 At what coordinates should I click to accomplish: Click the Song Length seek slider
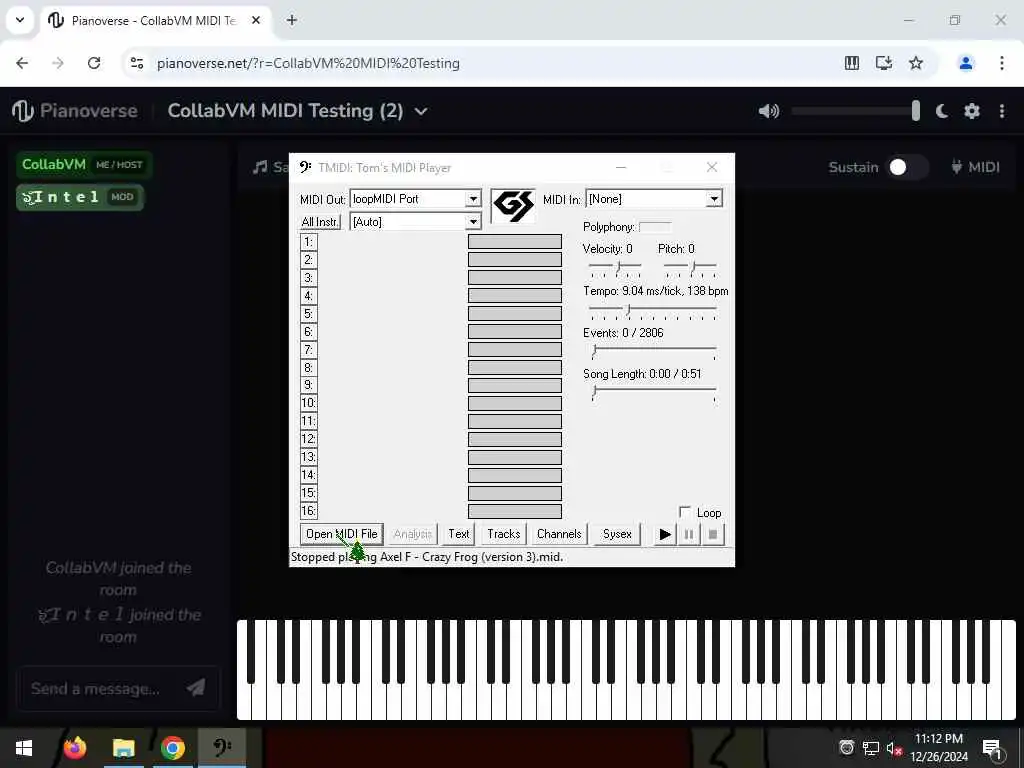pyautogui.click(x=654, y=393)
